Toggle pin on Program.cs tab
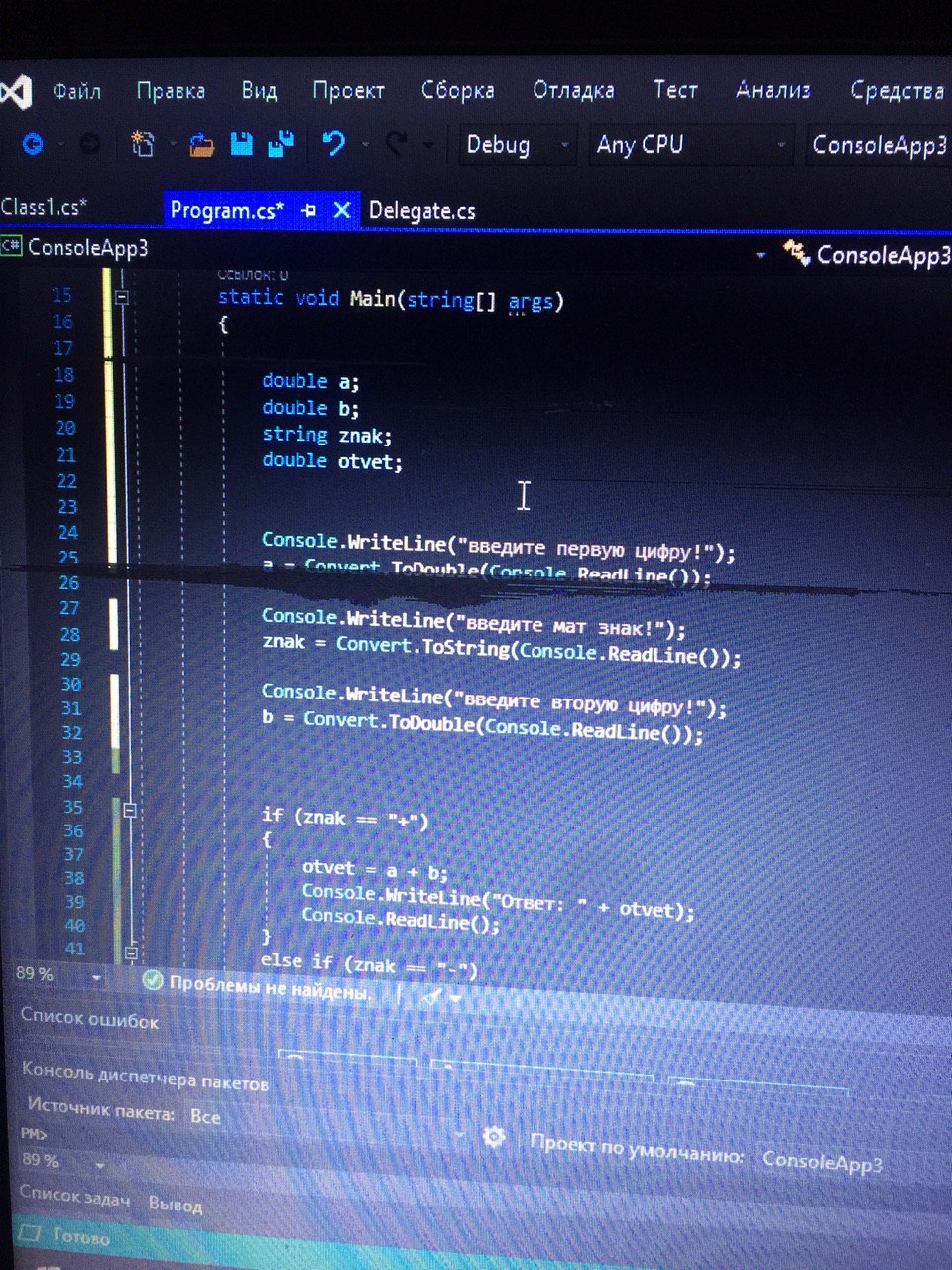This screenshot has width=952, height=1270. (309, 210)
